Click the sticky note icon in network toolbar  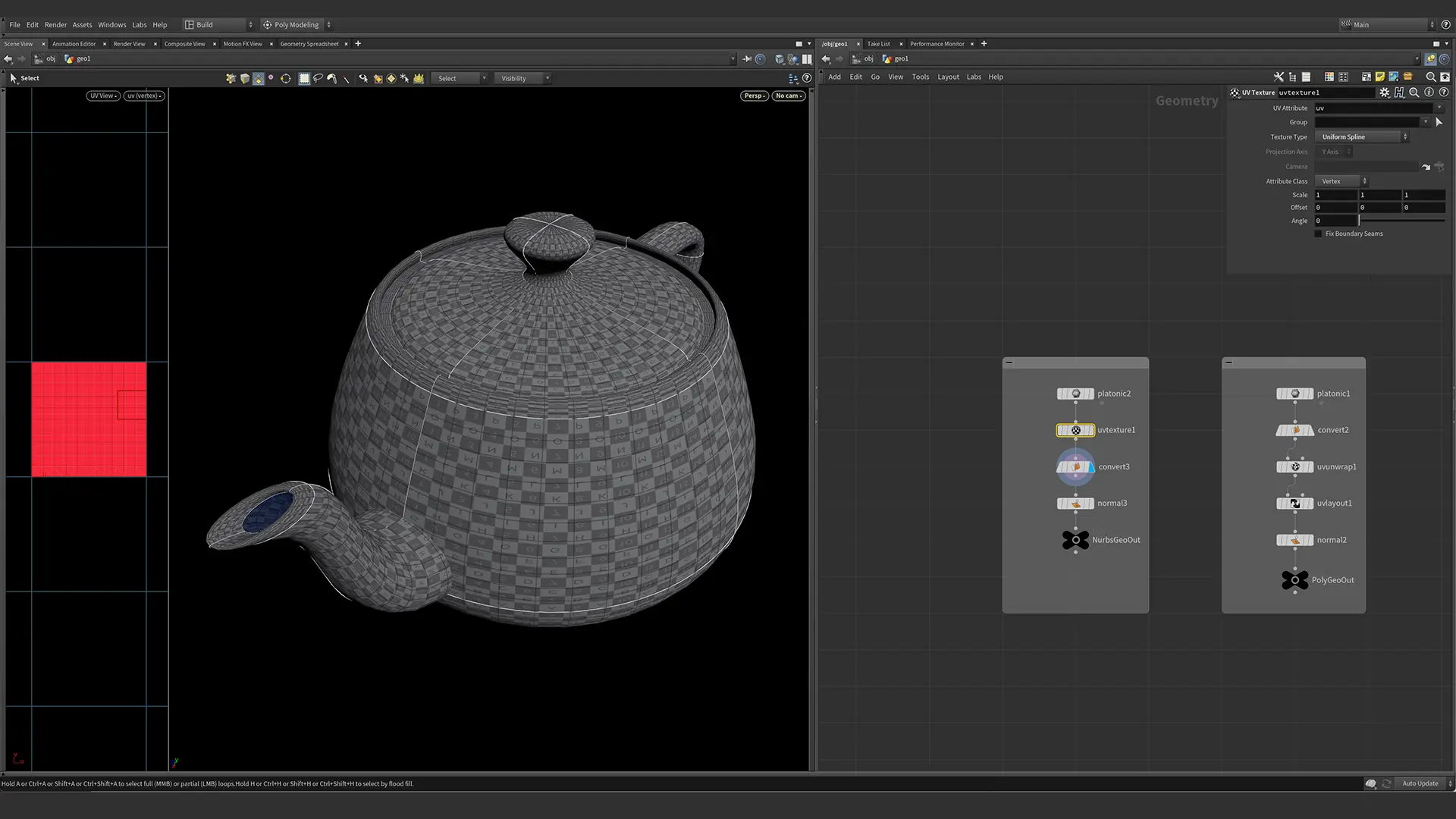[1380, 77]
